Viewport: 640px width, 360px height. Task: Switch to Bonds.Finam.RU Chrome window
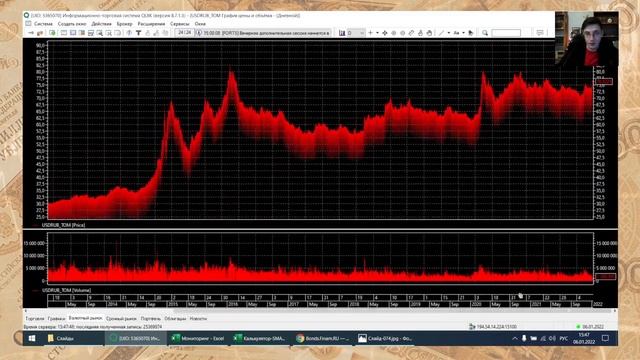click(x=322, y=338)
